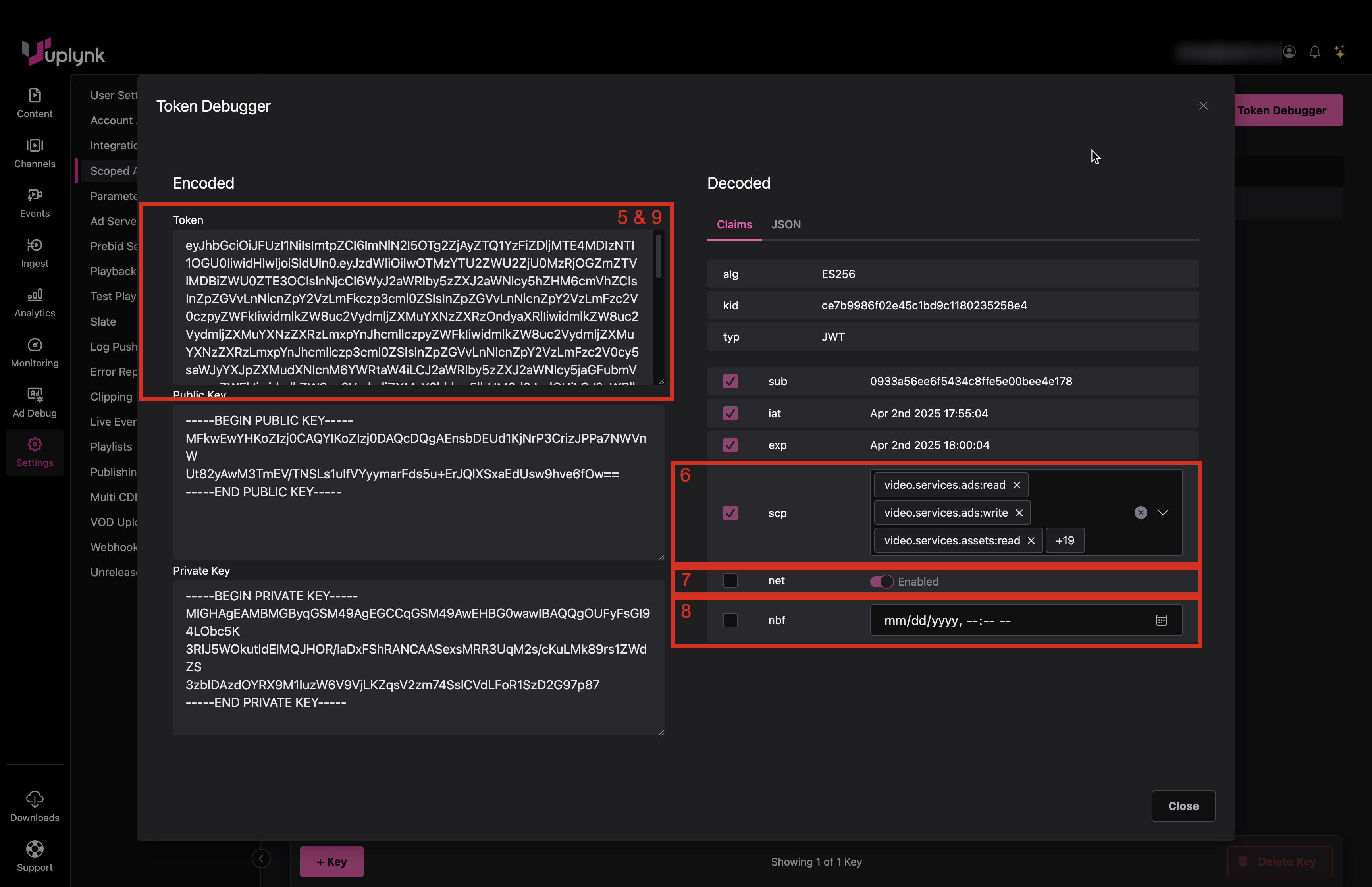This screenshot has height=887, width=1372.
Task: Show the +19 hidden scopes
Action: coord(1065,540)
